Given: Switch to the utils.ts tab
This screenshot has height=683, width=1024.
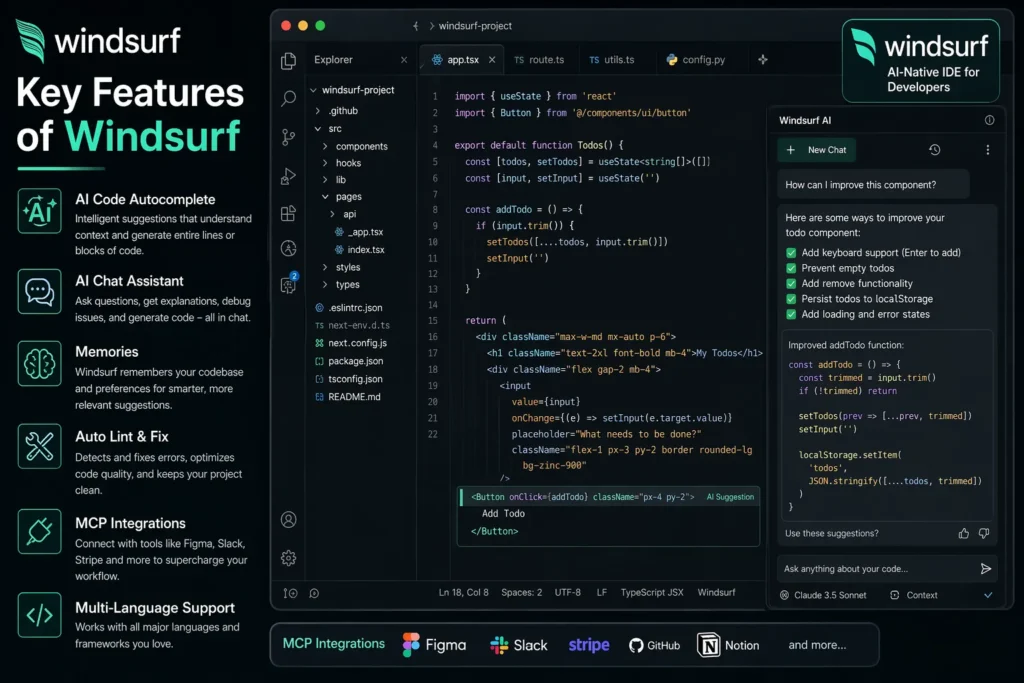Looking at the screenshot, I should 611,59.
